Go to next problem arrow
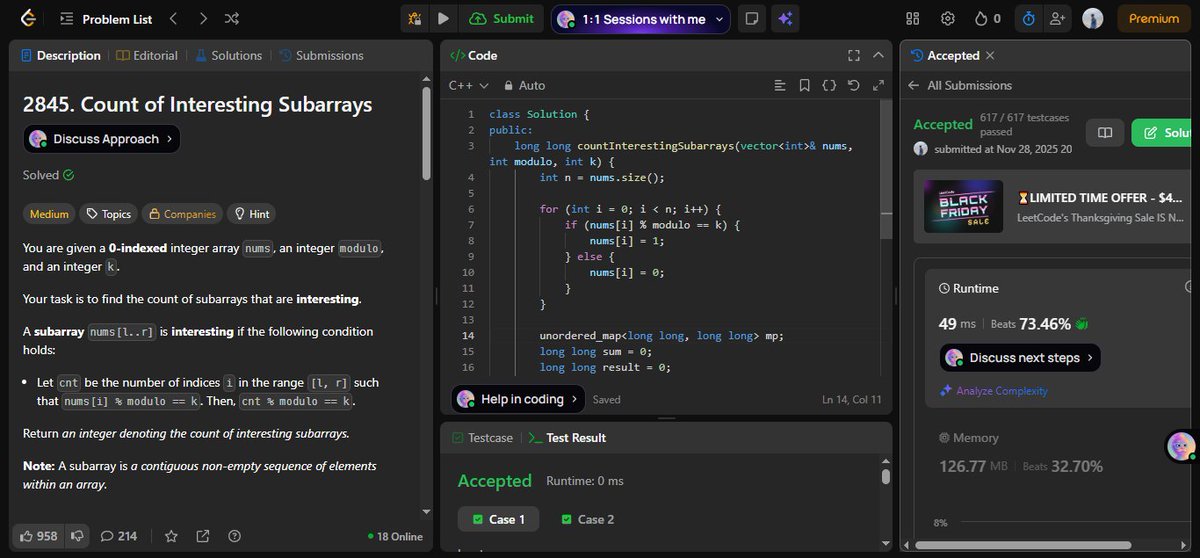This screenshot has height=558, width=1200. click(203, 18)
